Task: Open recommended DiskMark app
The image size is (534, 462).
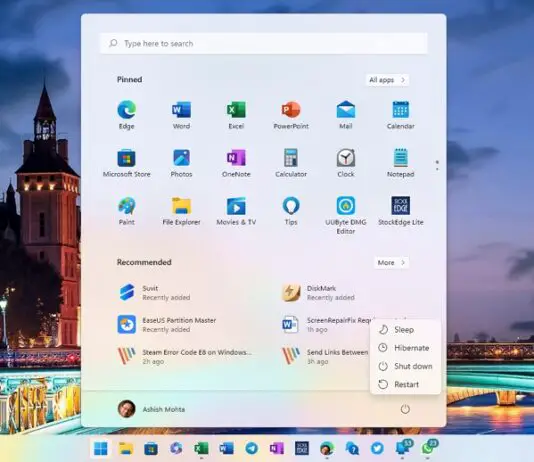Action: tap(318, 292)
